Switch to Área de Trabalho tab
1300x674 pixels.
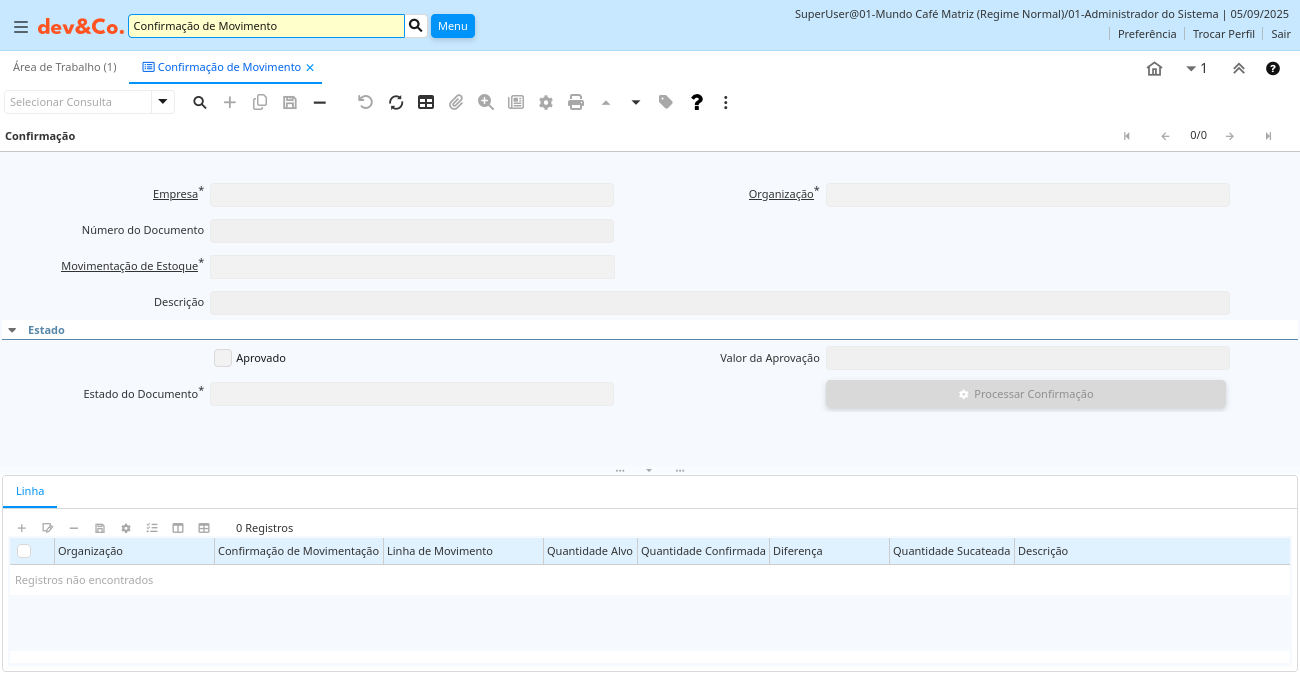pos(64,67)
